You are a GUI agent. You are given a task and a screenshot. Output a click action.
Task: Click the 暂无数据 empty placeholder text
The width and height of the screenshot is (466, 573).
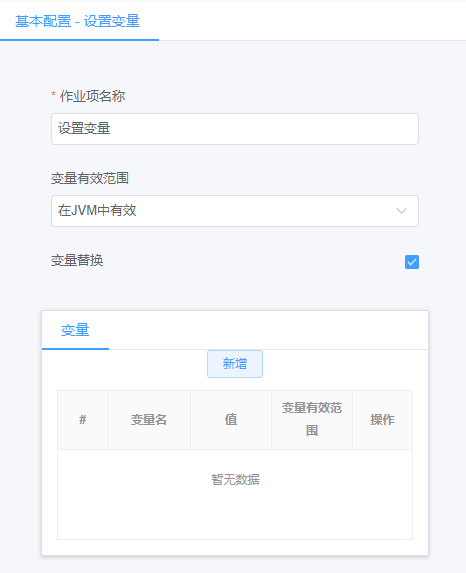[235, 479]
